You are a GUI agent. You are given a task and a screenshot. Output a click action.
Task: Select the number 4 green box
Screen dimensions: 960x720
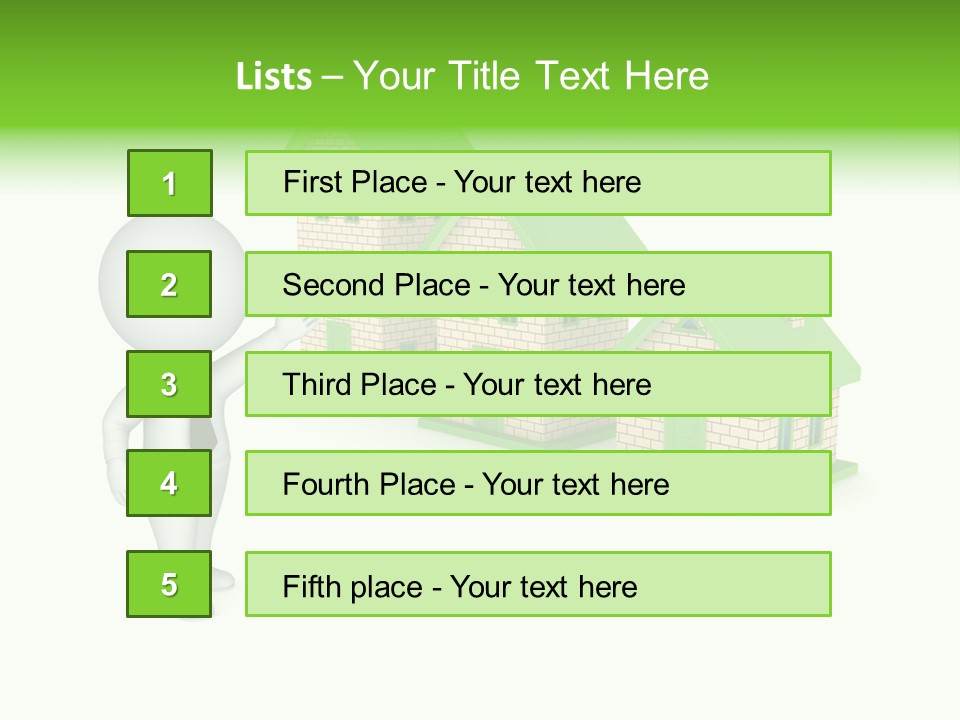(169, 483)
